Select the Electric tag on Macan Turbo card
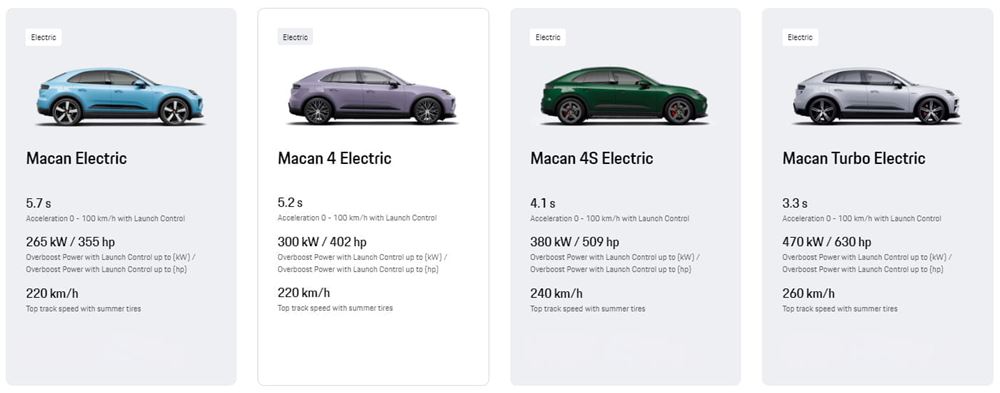The height and width of the screenshot is (393, 1000). point(800,37)
